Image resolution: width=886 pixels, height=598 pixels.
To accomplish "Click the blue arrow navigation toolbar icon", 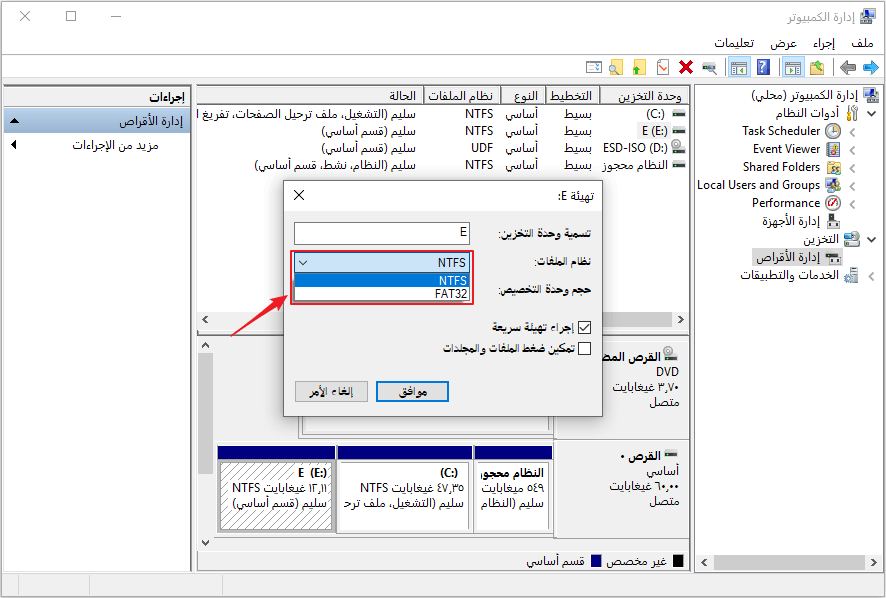I will 871,68.
